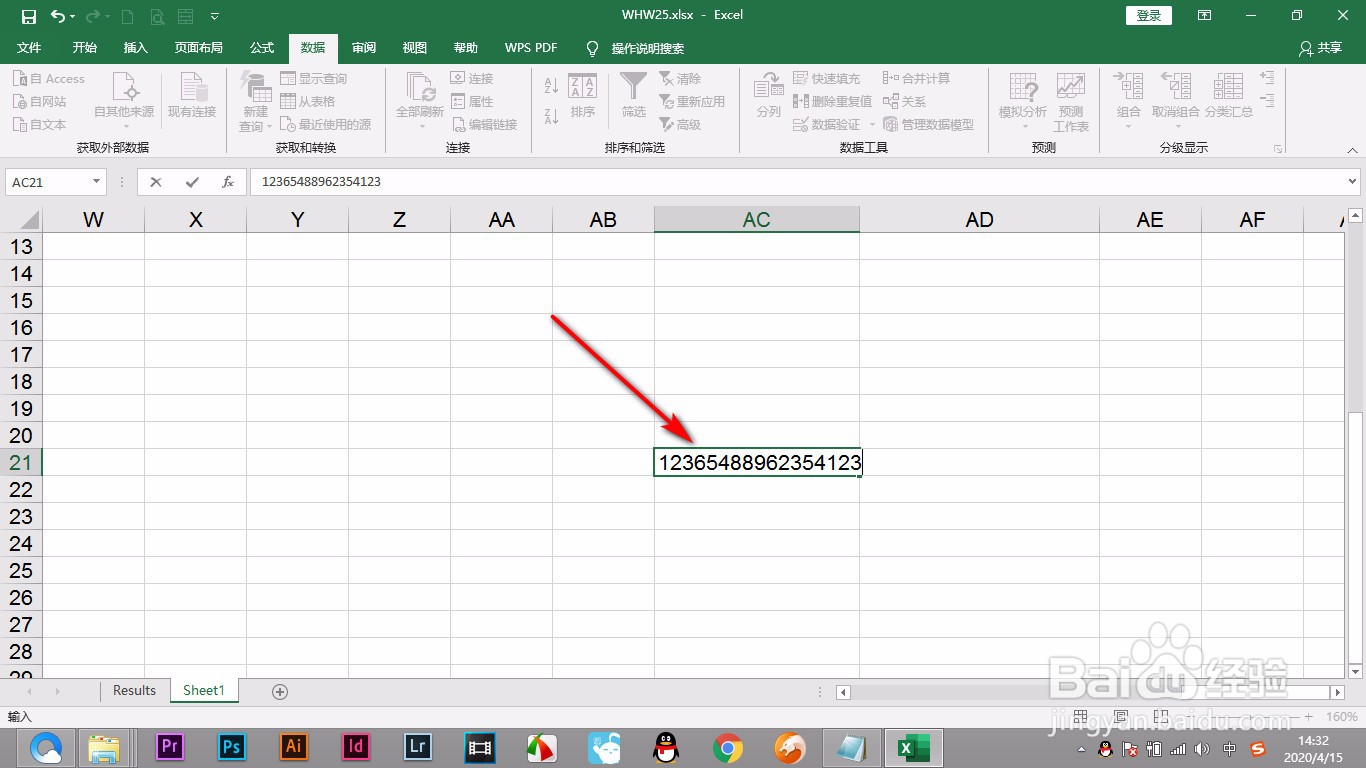Click the Filter (筛选) funnel icon

[634, 87]
